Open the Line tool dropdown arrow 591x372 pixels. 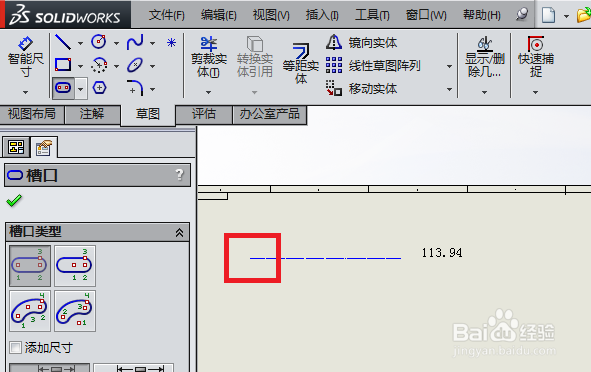click(80, 43)
